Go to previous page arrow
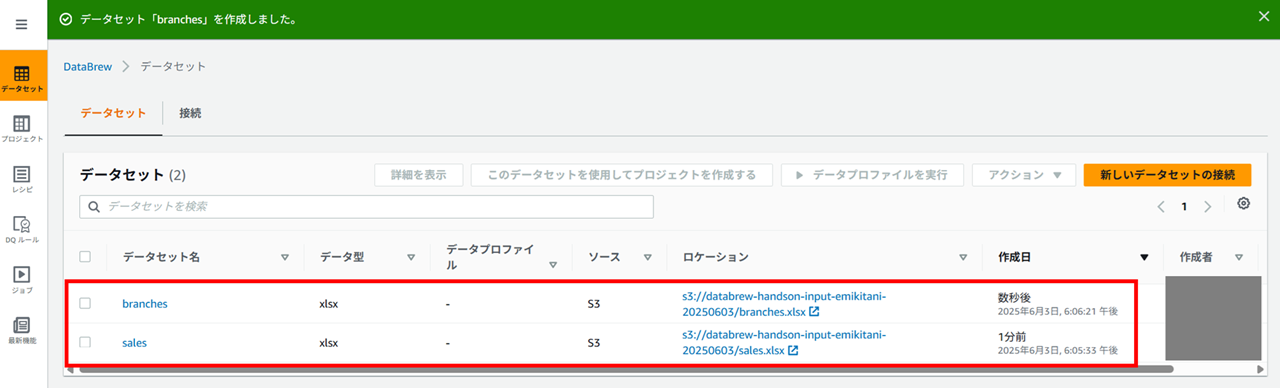Viewport: 1280px width, 388px height. (x=1161, y=207)
